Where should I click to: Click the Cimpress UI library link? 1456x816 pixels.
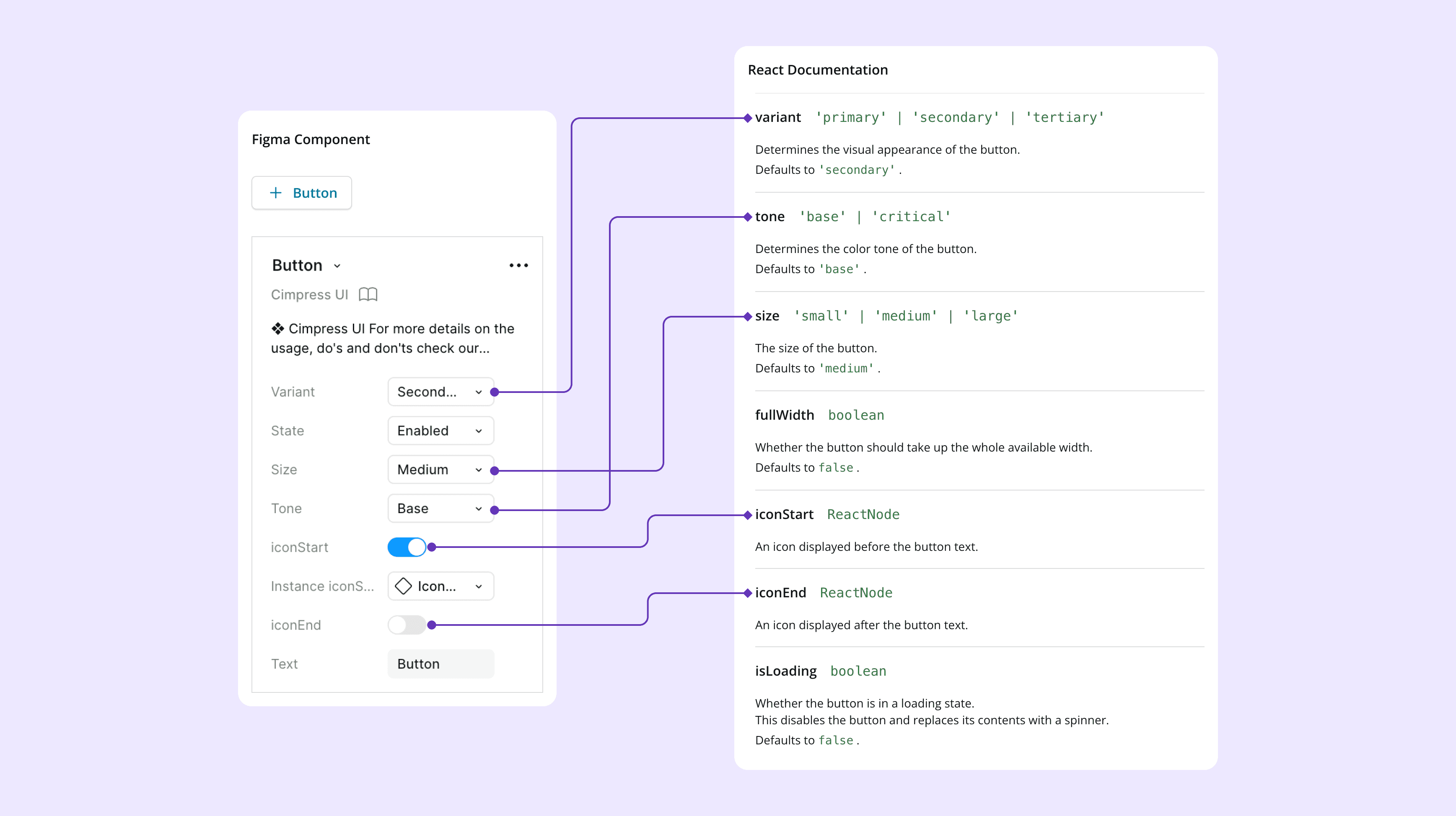(309, 294)
